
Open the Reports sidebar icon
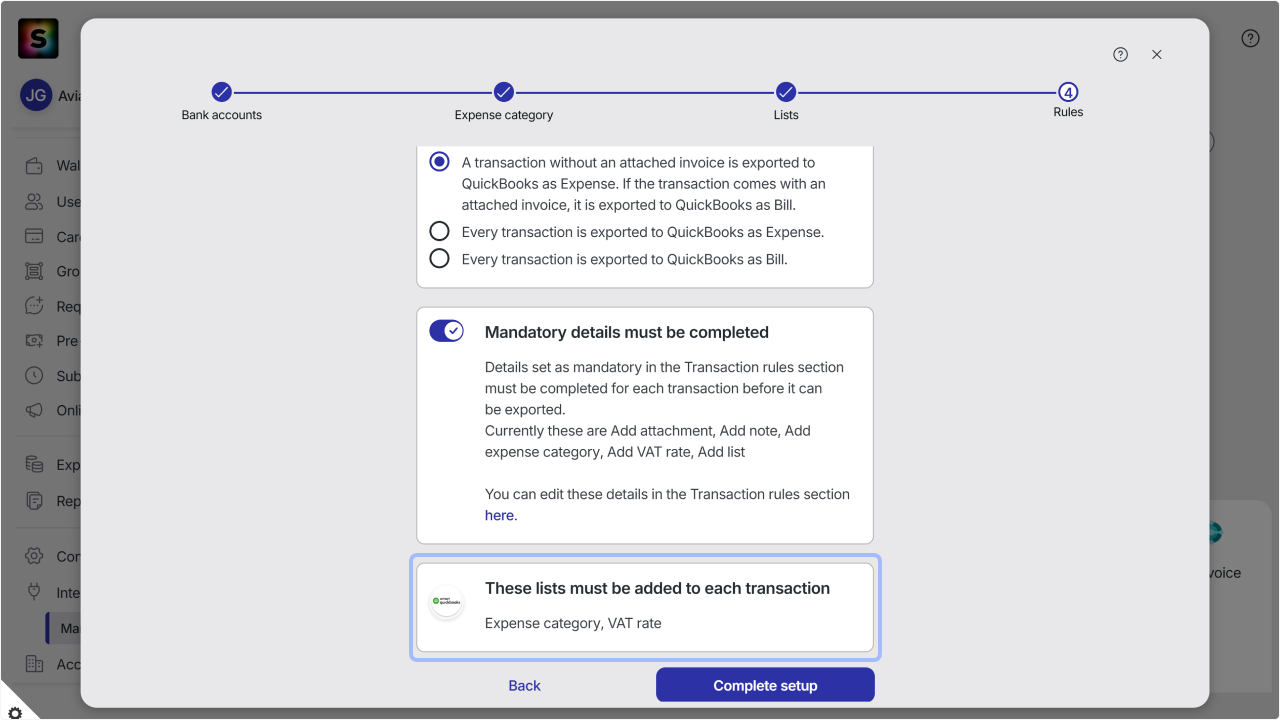click(35, 500)
